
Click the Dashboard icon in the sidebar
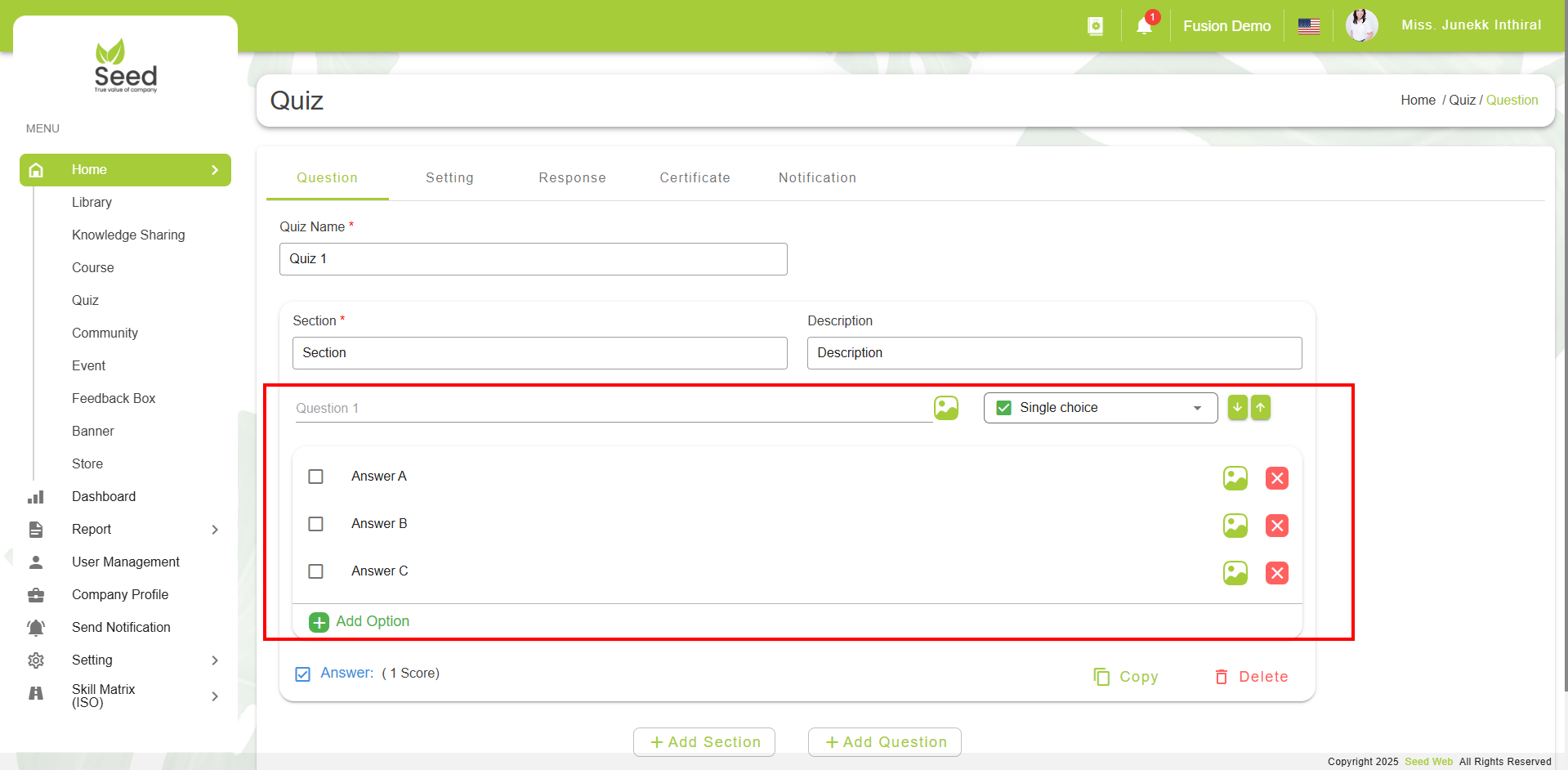36,496
